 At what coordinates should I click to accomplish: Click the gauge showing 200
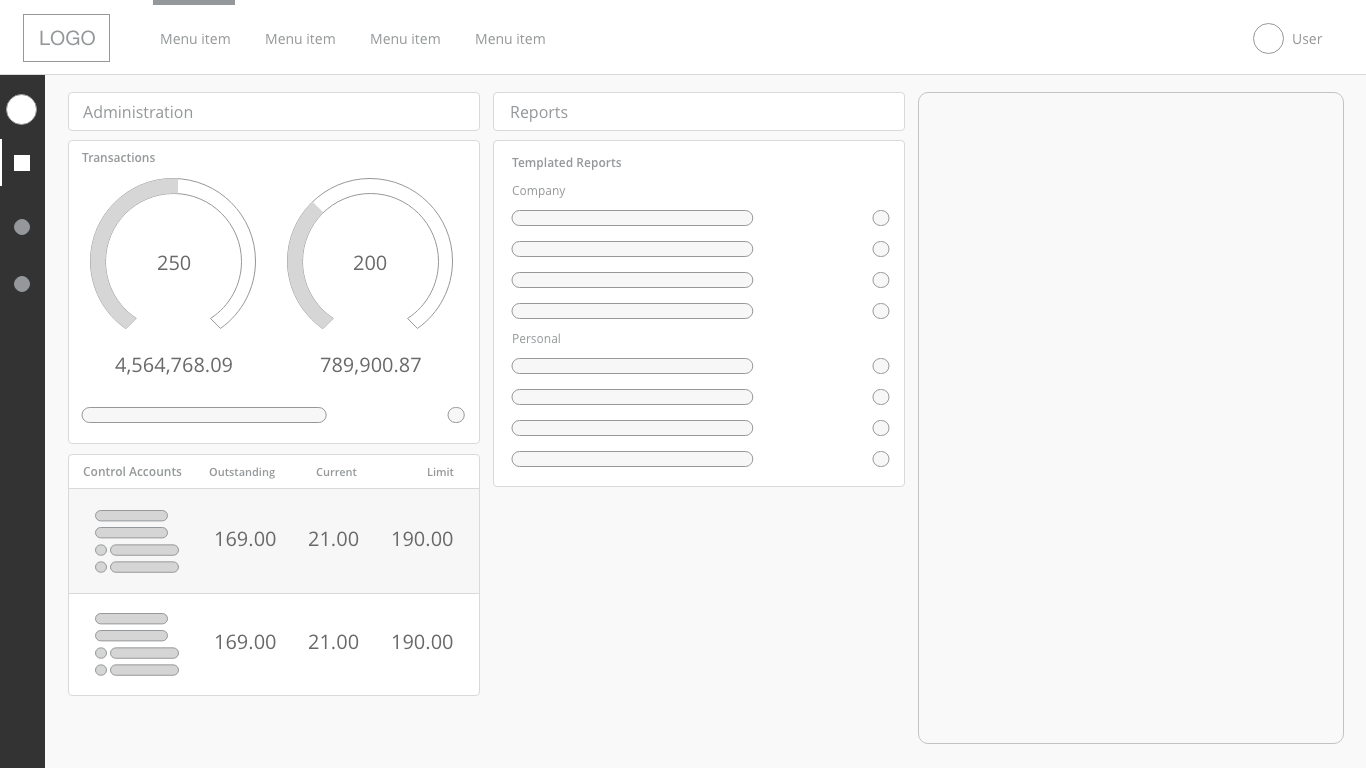pyautogui.click(x=370, y=254)
